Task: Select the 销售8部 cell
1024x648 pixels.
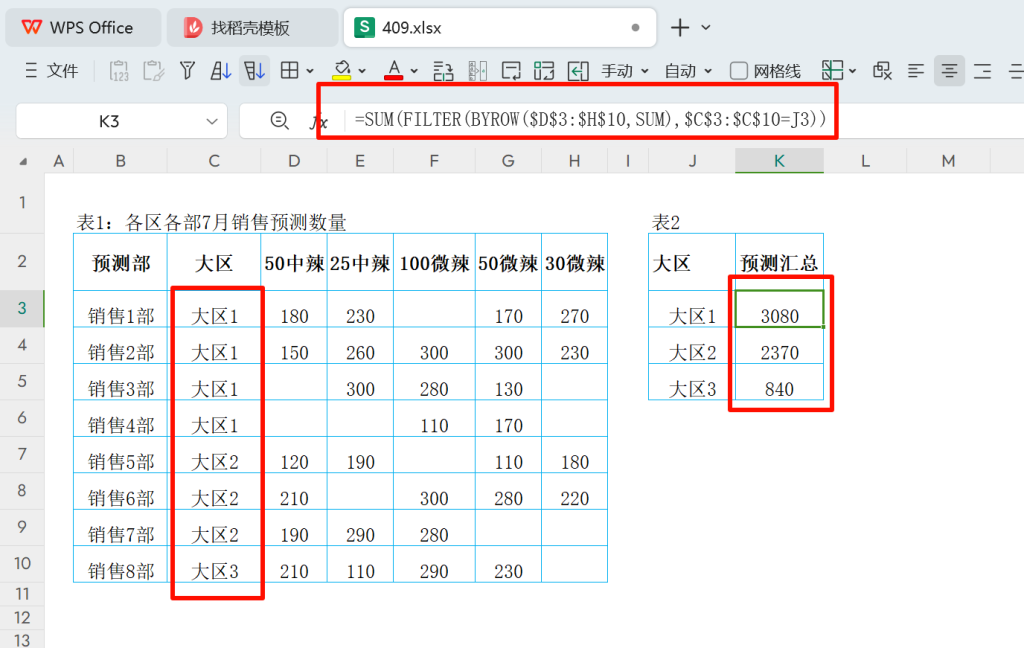Action: (x=121, y=564)
